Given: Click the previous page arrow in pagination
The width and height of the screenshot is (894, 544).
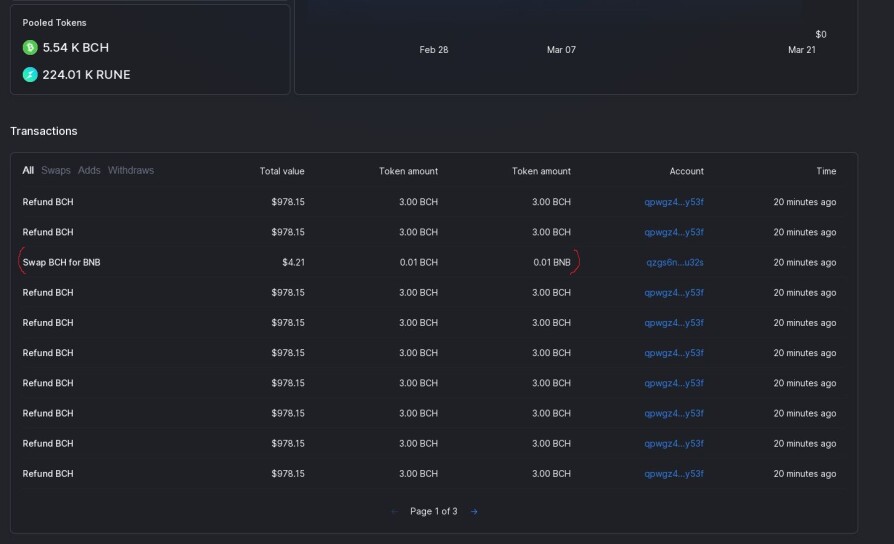Looking at the screenshot, I should tap(394, 511).
